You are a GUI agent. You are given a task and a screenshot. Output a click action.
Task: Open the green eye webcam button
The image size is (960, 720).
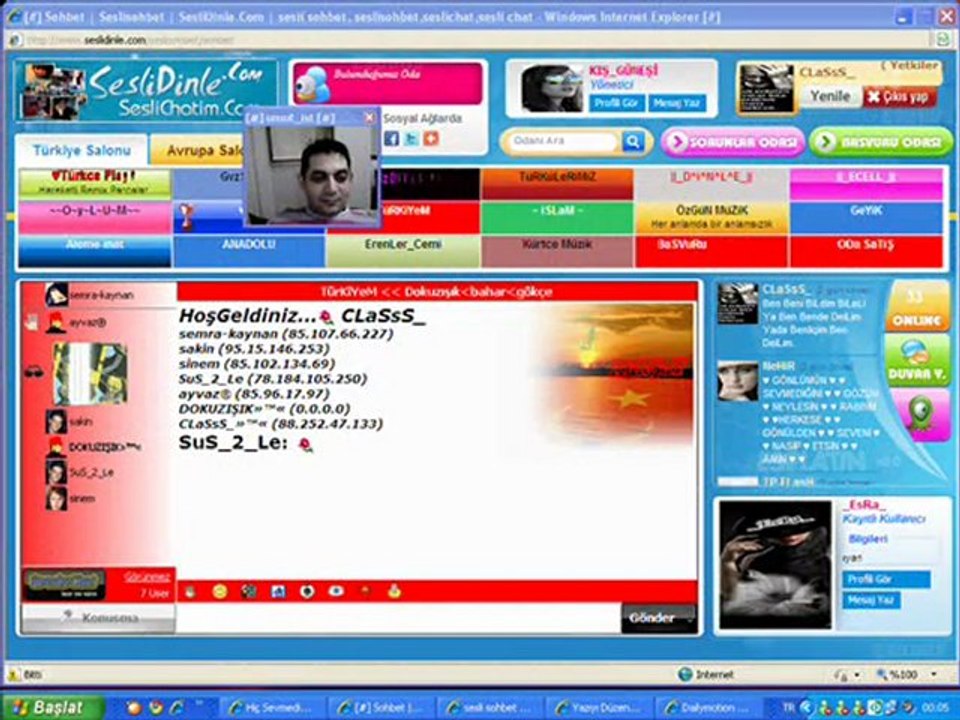[918, 414]
